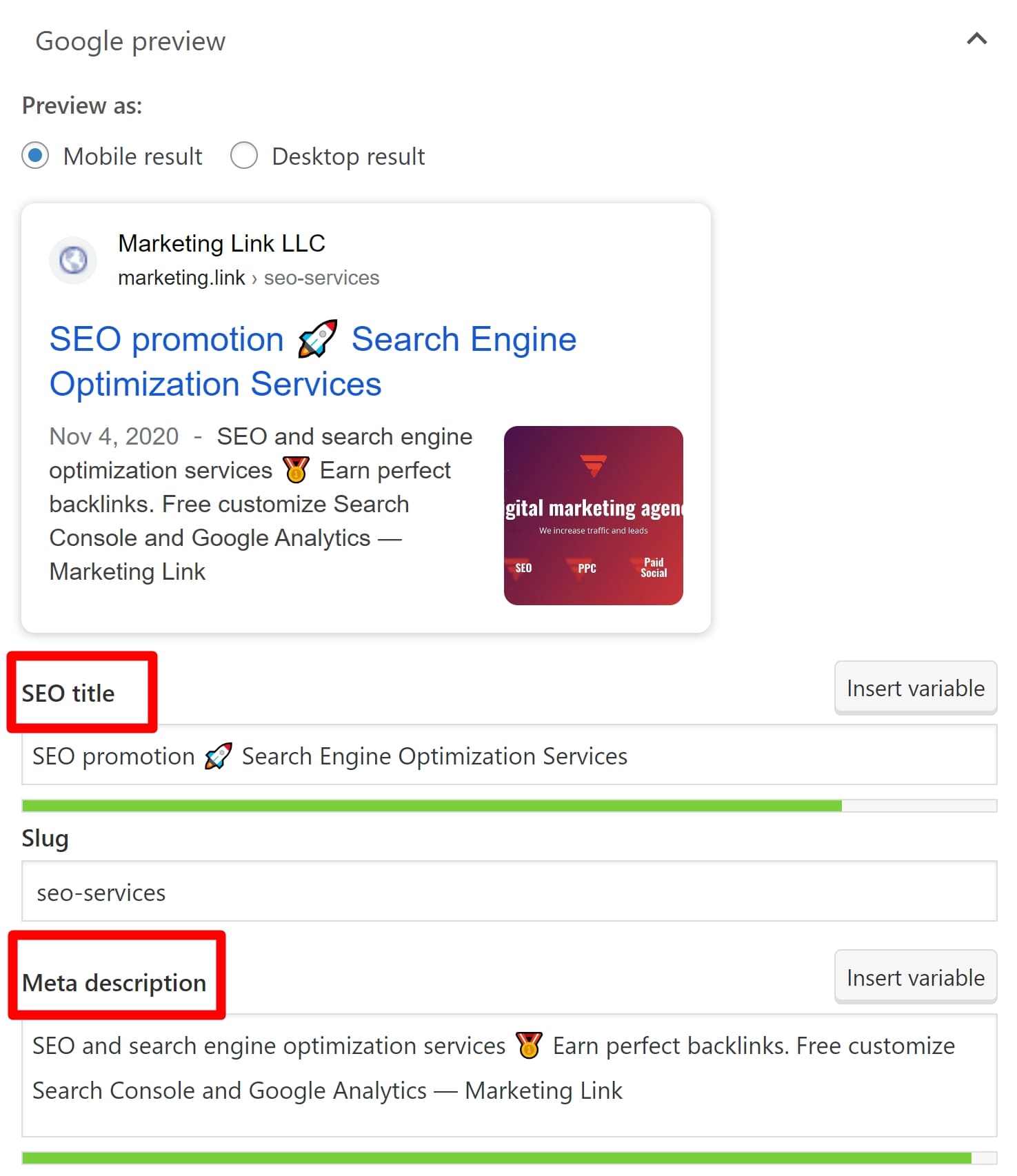The height and width of the screenshot is (1176, 1017).
Task: Click the rocket emoji in the SEO title field
Action: coord(217,756)
